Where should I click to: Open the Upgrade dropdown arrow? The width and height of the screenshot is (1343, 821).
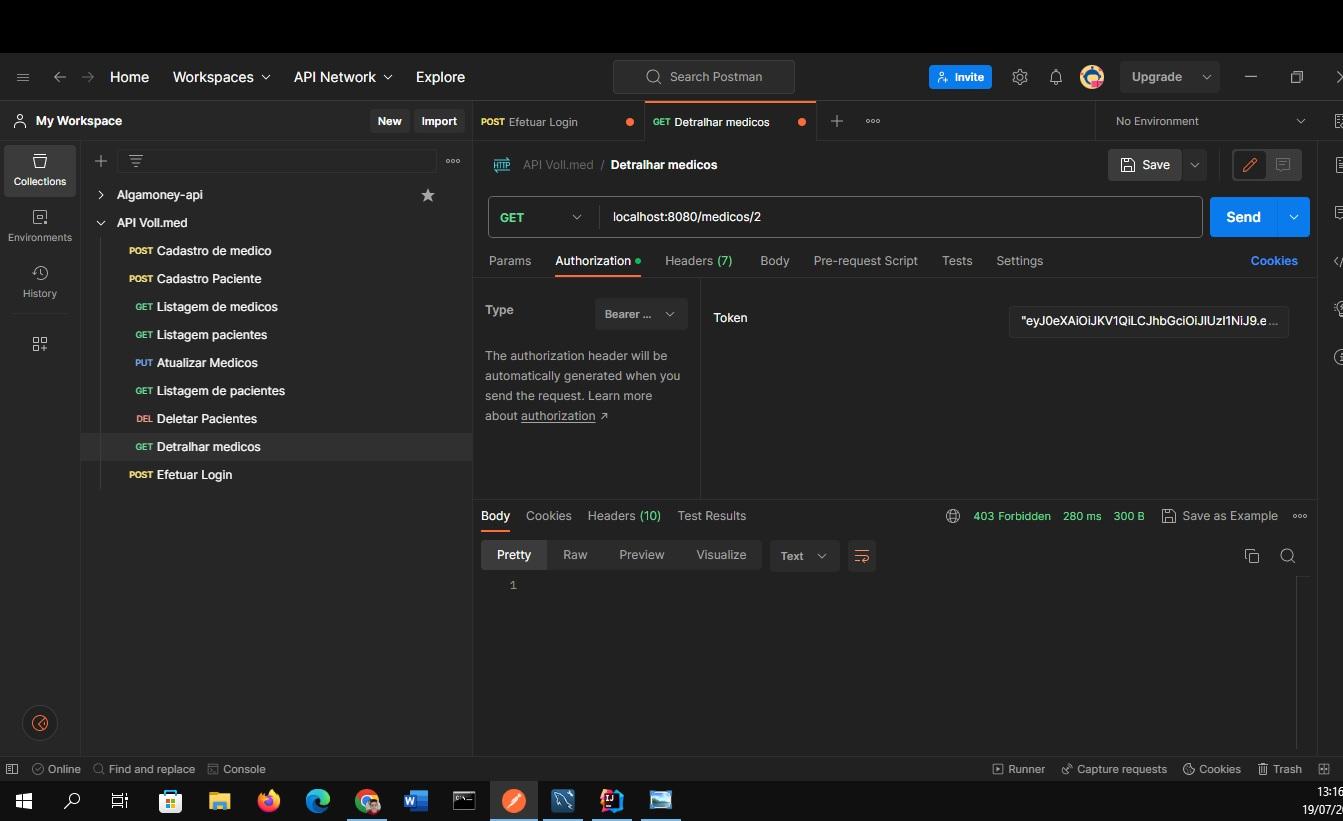1207,77
